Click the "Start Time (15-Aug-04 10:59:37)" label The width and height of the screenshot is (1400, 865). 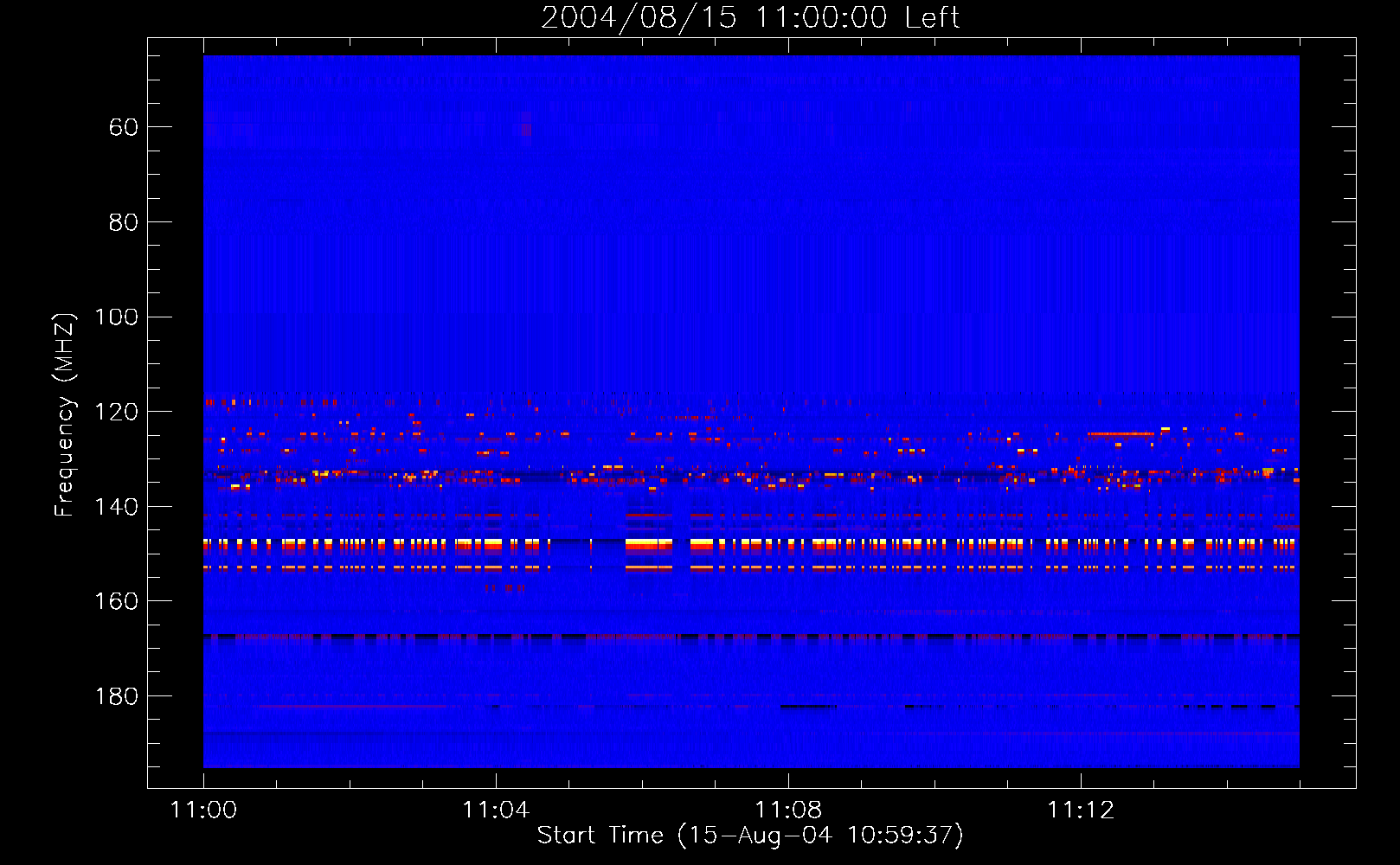[750, 836]
